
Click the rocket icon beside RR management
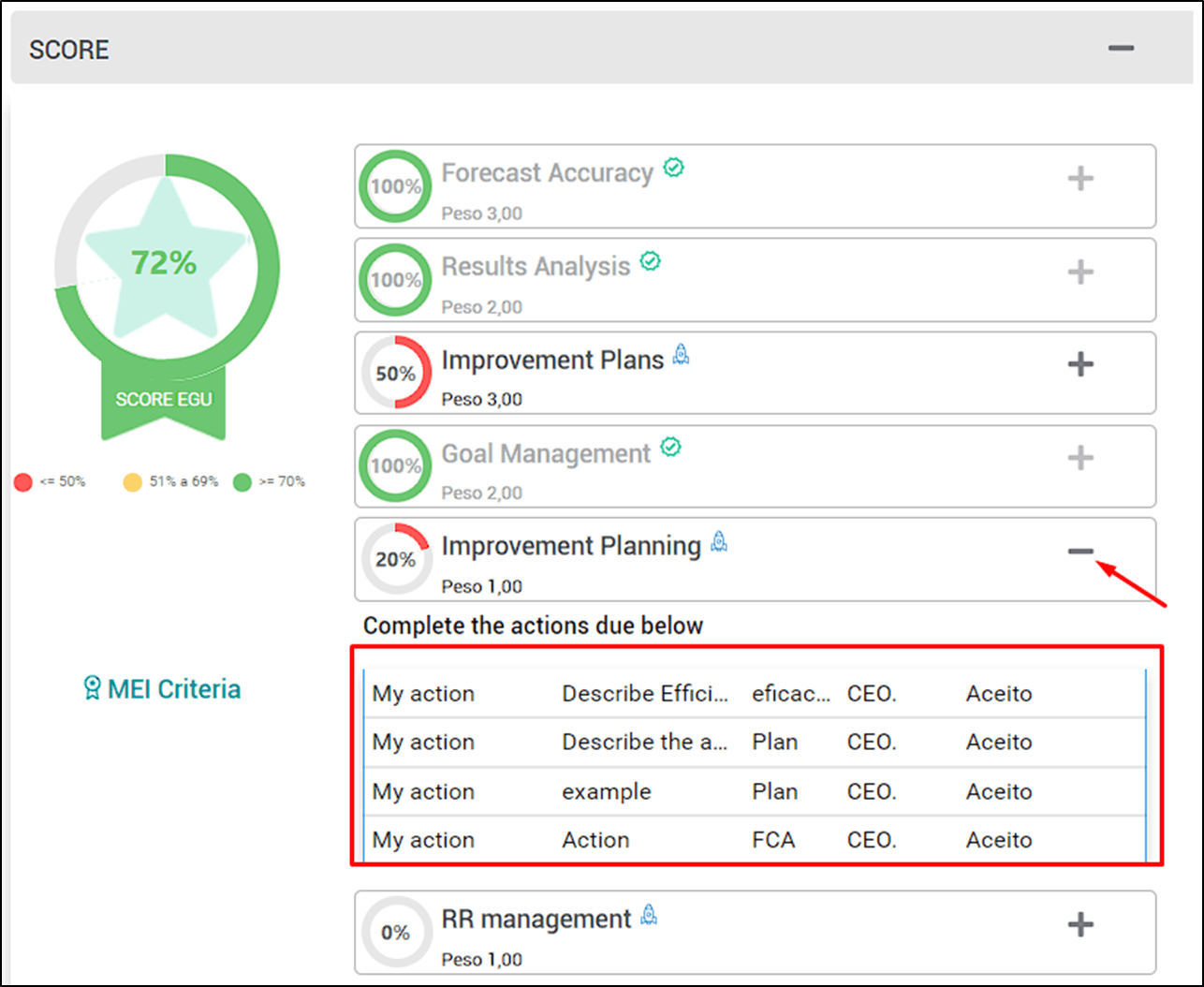(649, 914)
